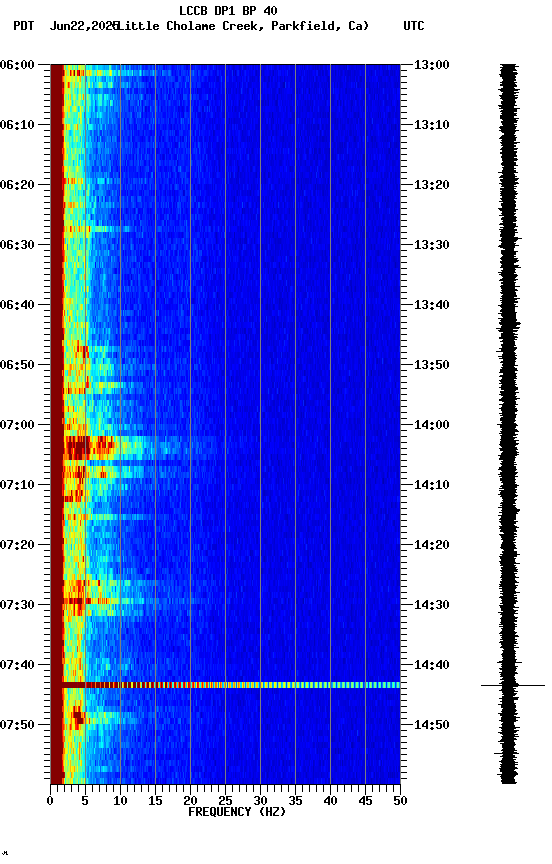
Task: Click the 07:30 PDT time label
Action: (x=17, y=605)
